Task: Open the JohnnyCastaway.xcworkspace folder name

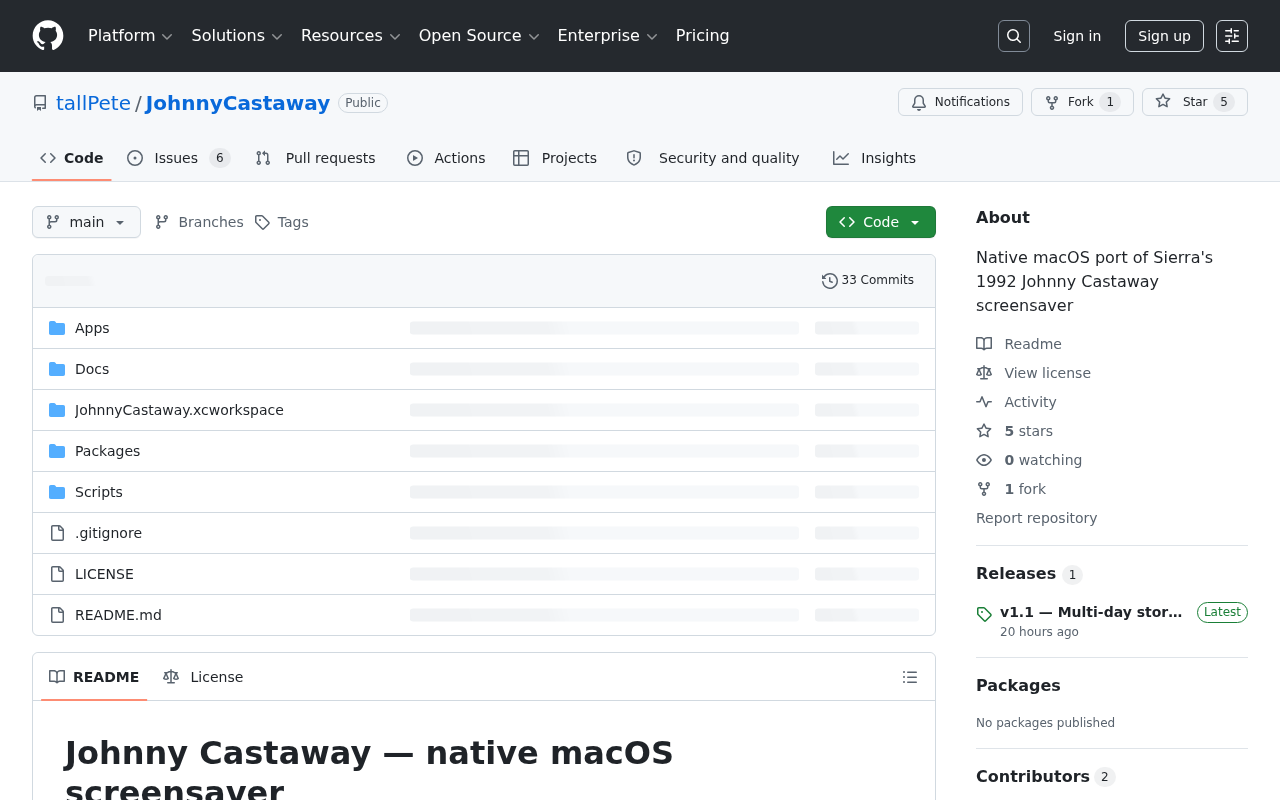Action: pos(179,410)
